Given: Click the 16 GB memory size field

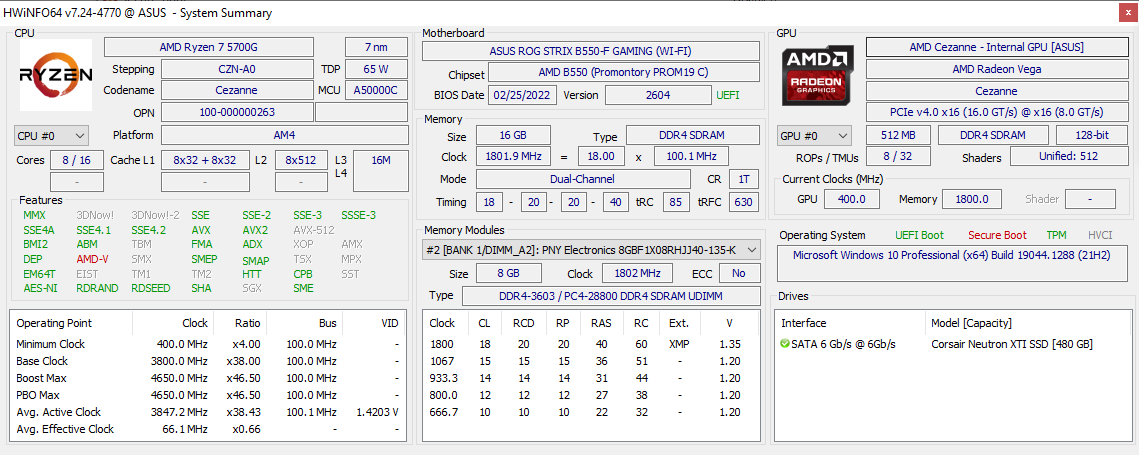Looking at the screenshot, I should 513,135.
